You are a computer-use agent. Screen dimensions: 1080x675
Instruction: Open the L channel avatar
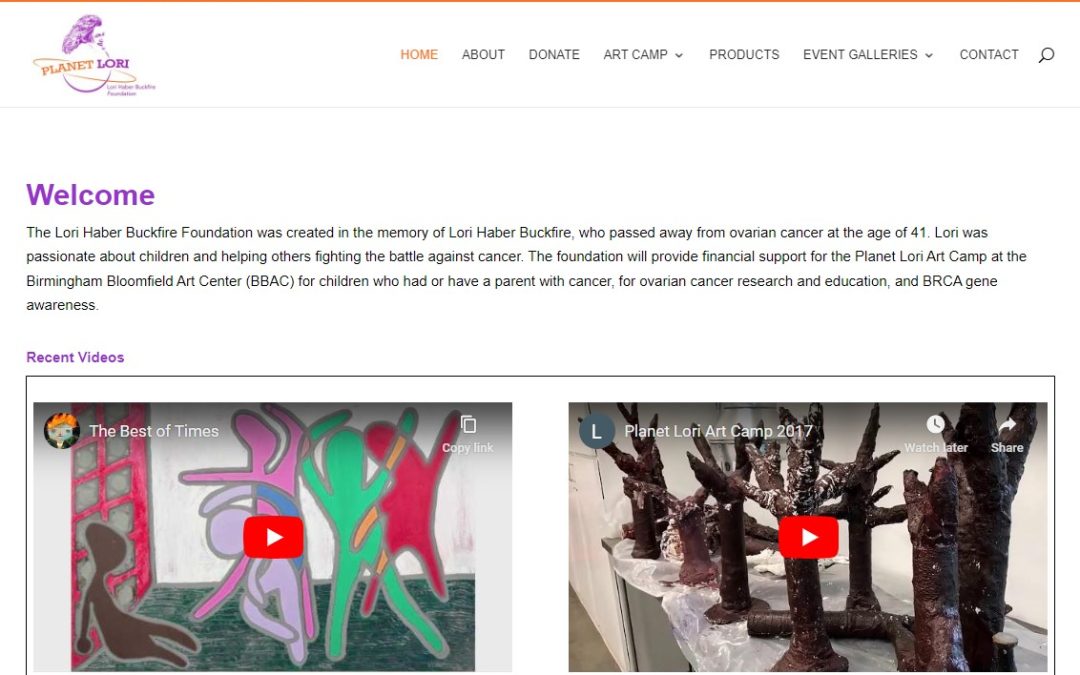(596, 431)
